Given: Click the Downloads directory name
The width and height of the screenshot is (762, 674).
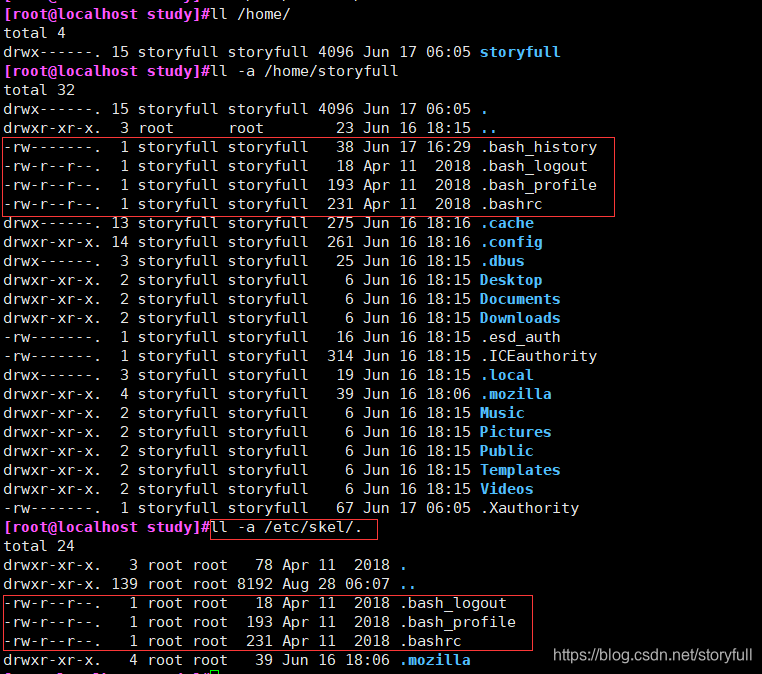Looking at the screenshot, I should pyautogui.click(x=520, y=318).
